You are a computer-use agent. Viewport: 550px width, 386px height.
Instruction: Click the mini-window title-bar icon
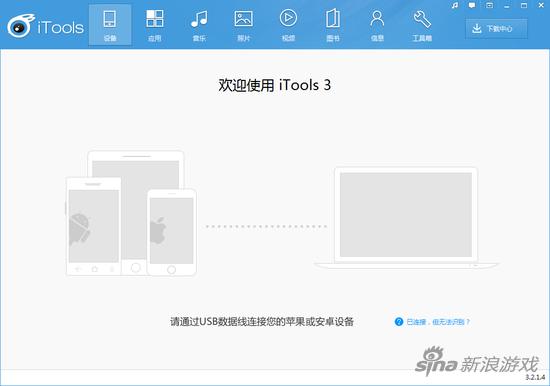(x=489, y=6)
